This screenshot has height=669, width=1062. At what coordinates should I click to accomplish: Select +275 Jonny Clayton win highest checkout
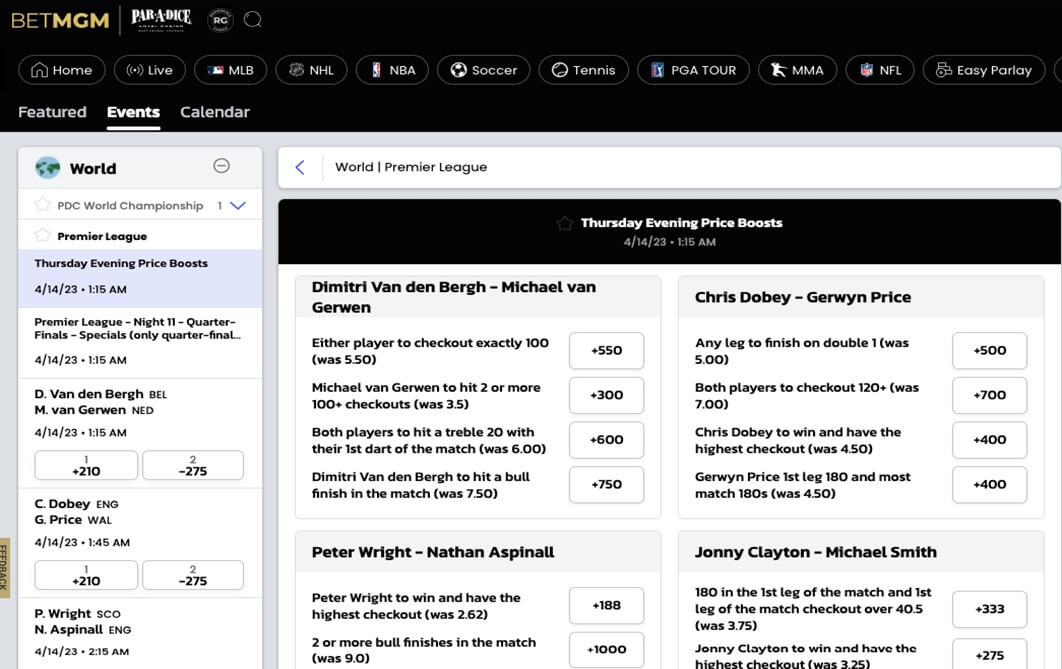click(x=990, y=655)
